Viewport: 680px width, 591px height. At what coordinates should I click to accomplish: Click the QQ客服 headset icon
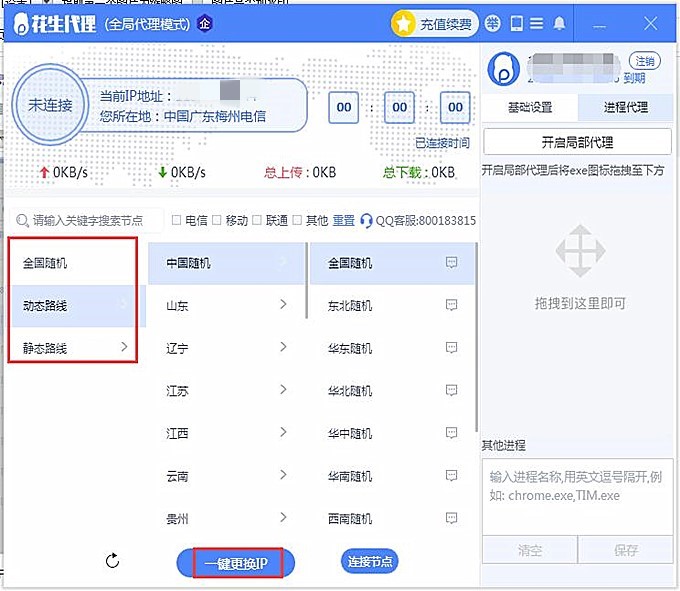coord(366,221)
